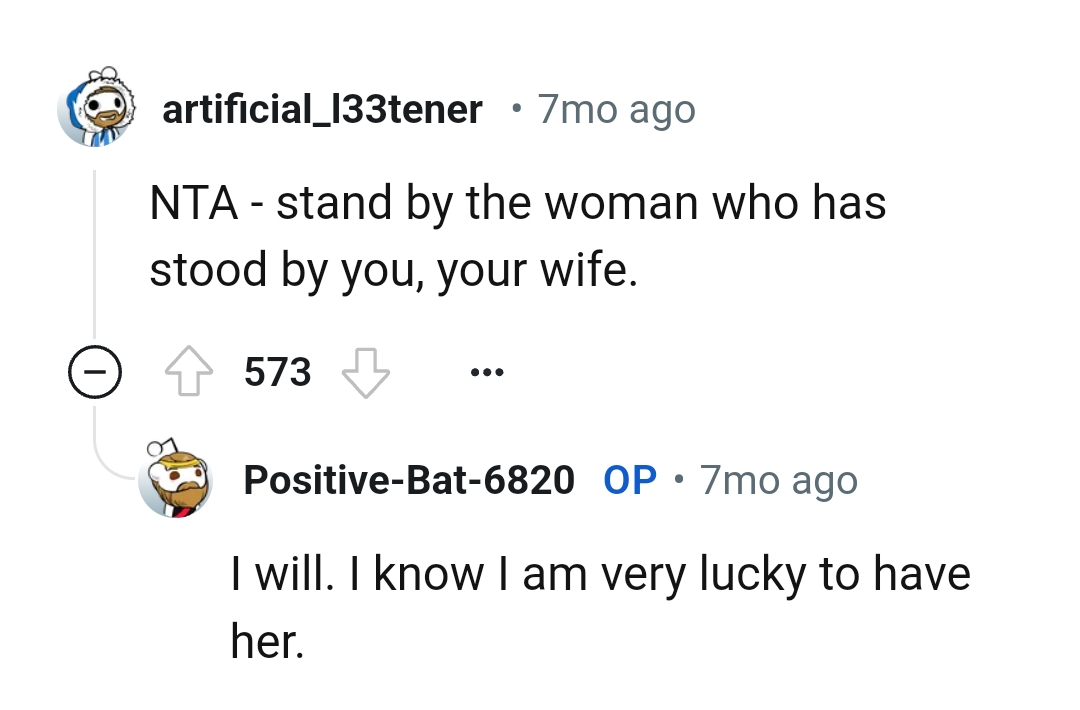The image size is (1080, 710).
Task: Open the overflow menu on the comment
Action: pyautogui.click(x=487, y=371)
